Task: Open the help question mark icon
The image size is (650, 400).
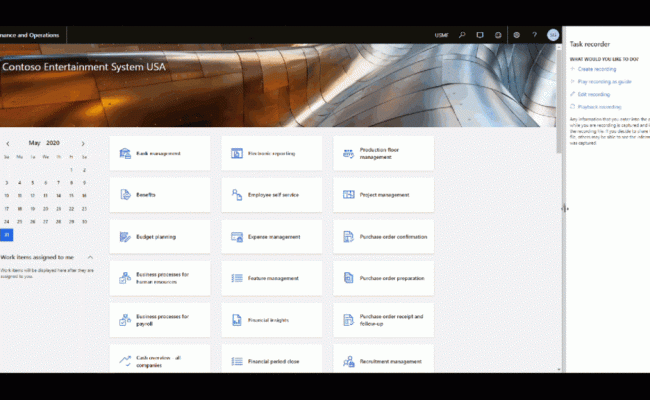Action: tap(534, 35)
